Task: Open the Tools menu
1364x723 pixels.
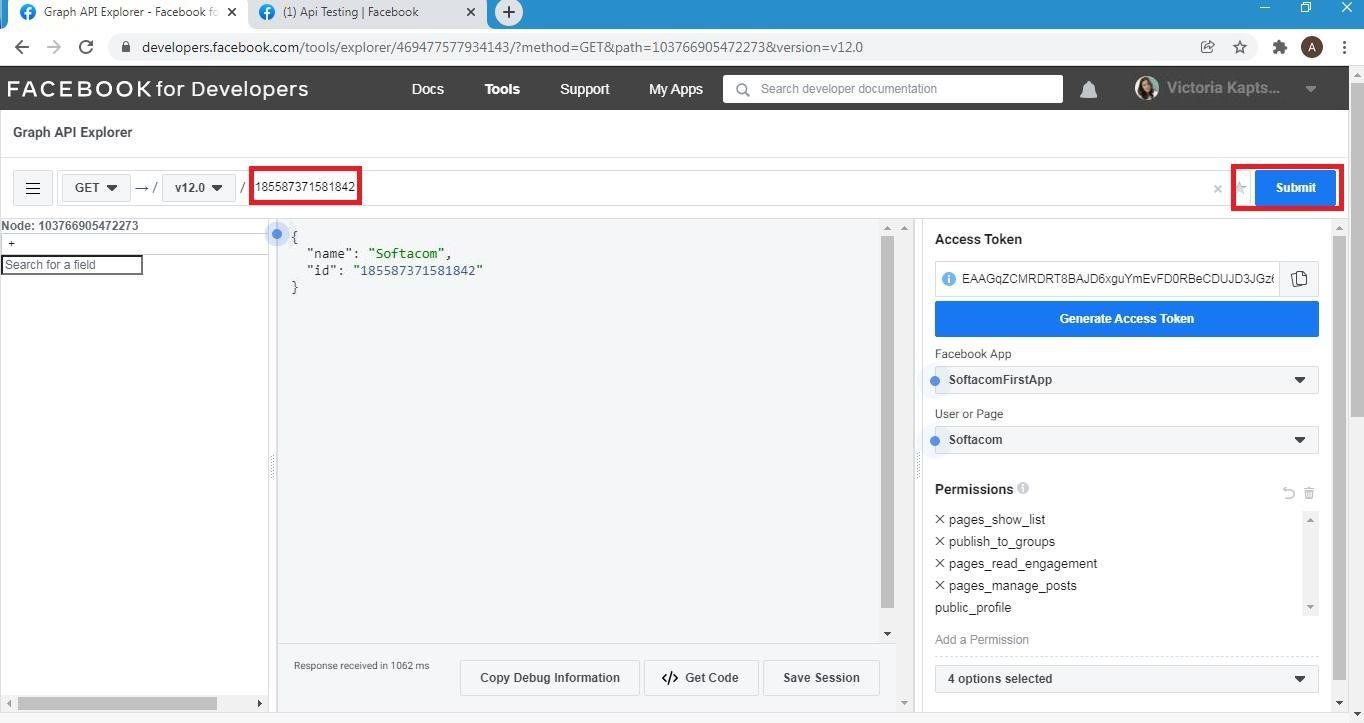Action: click(502, 89)
